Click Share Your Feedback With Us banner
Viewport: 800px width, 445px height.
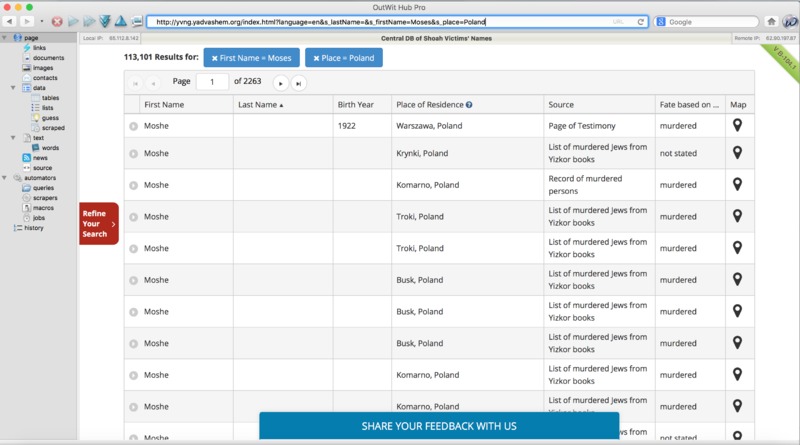(439, 426)
